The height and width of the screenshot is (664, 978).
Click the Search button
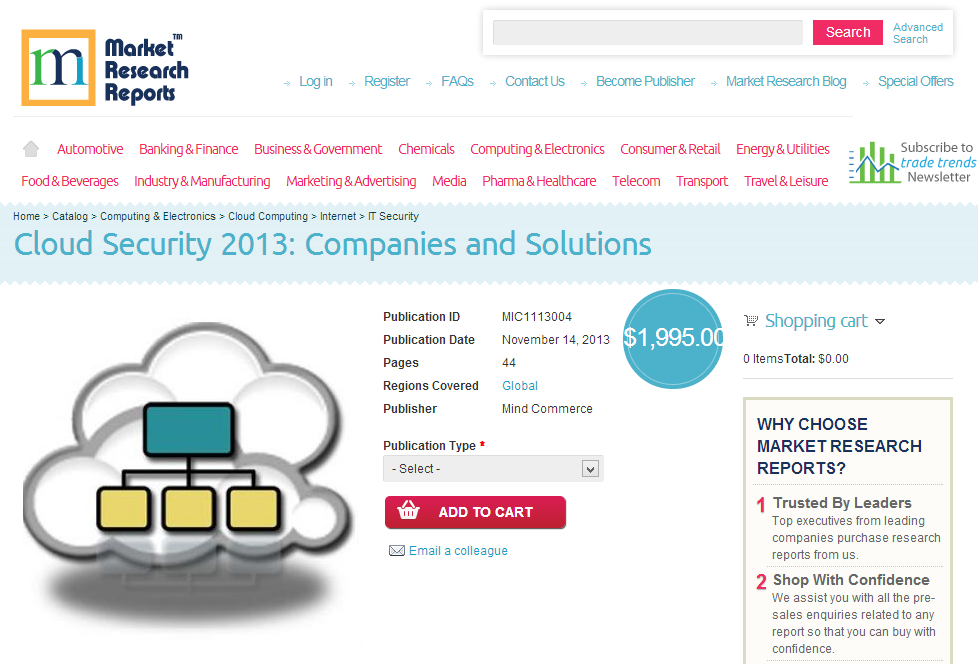click(847, 32)
